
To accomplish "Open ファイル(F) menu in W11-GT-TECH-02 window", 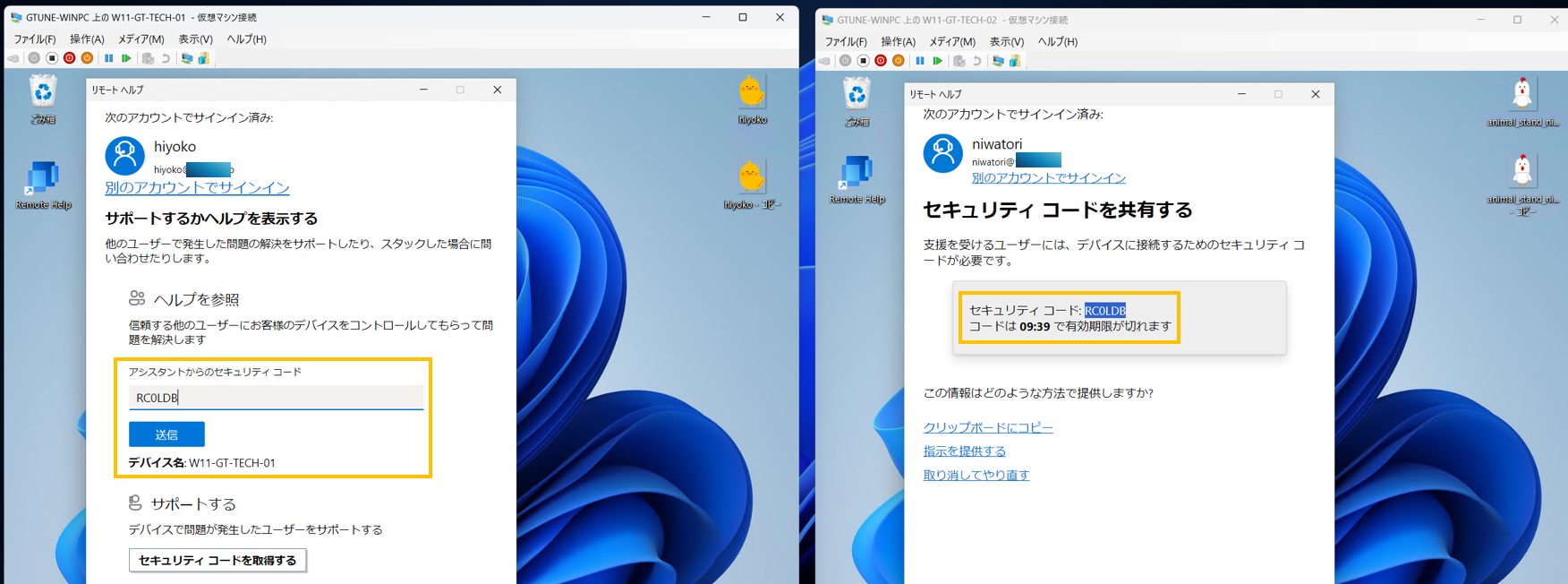I will click(x=846, y=42).
